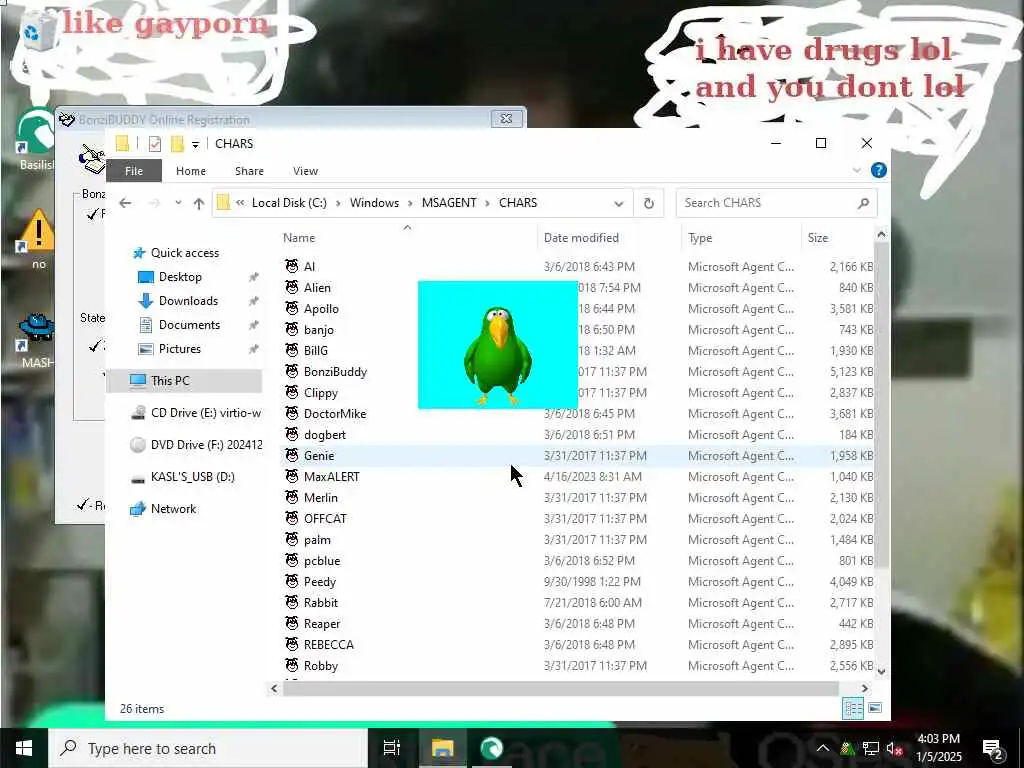
Task: Go up one folder level
Action: 199,203
